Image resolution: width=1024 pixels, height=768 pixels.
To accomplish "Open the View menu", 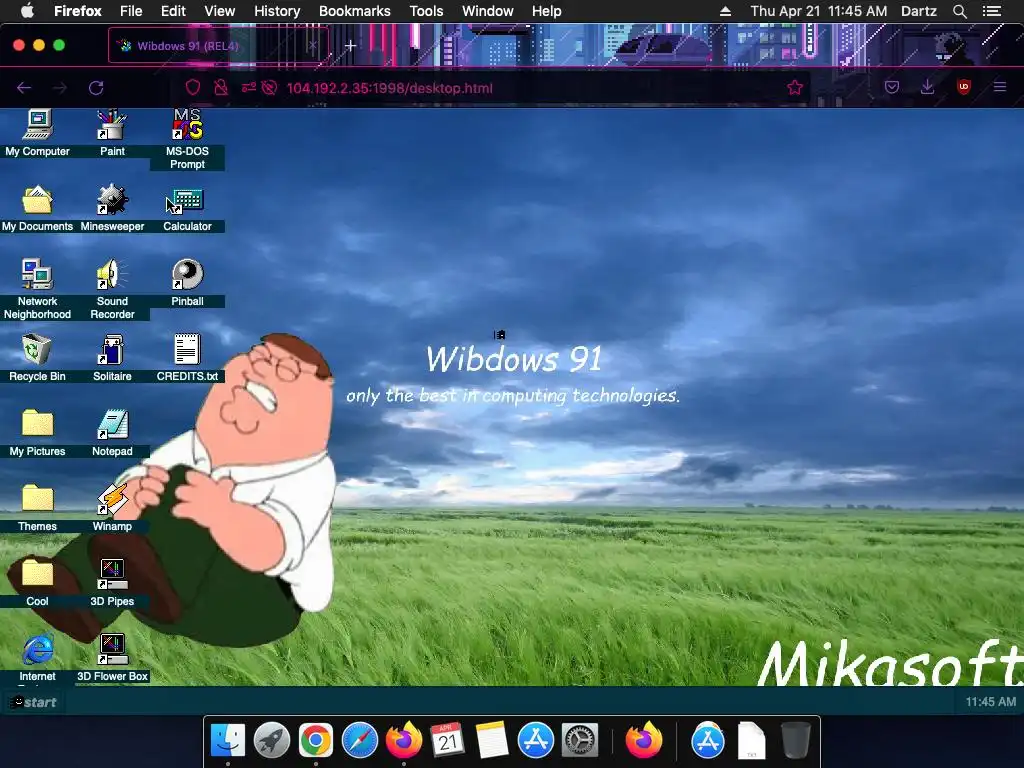I will tap(219, 11).
